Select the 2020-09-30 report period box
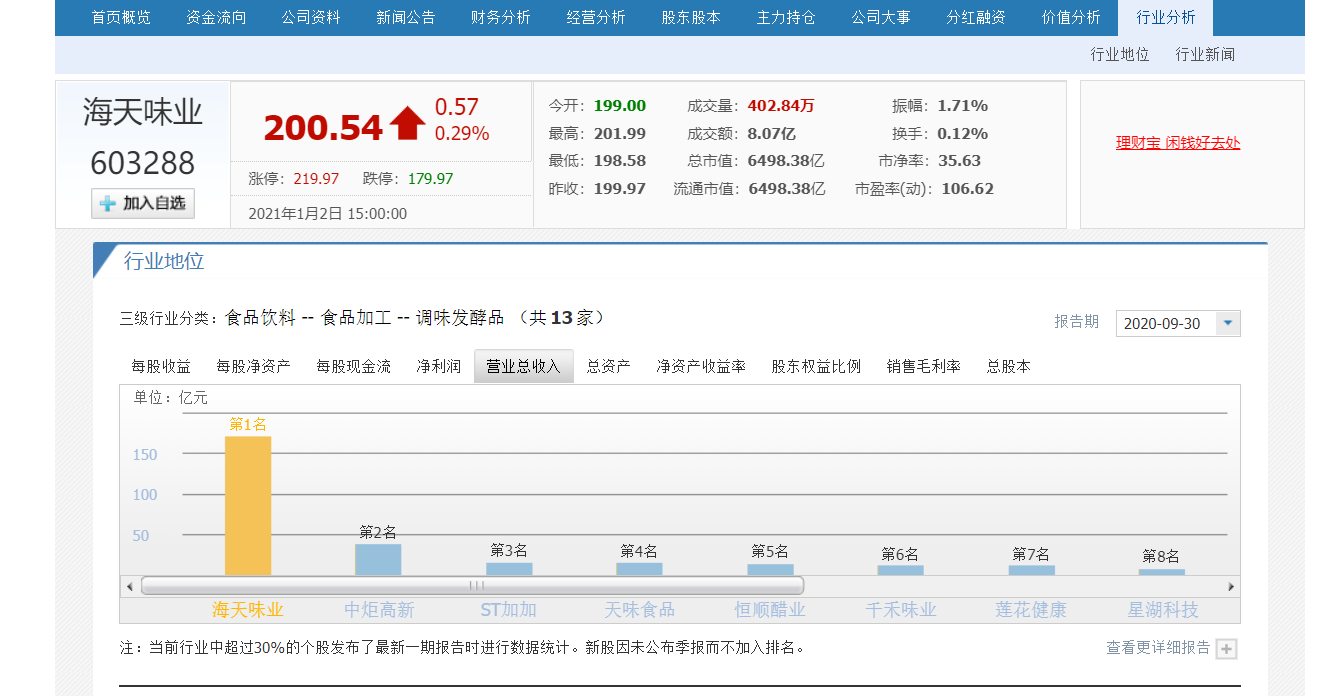This screenshot has height=696, width=1335. click(x=1178, y=323)
